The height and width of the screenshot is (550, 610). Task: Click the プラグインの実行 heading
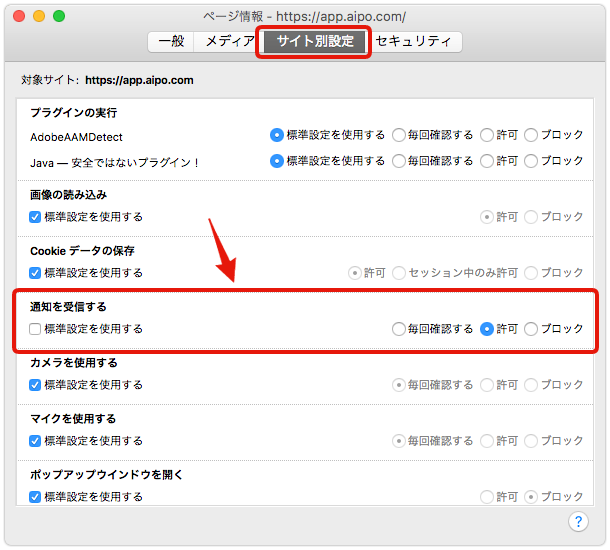[x=74, y=113]
